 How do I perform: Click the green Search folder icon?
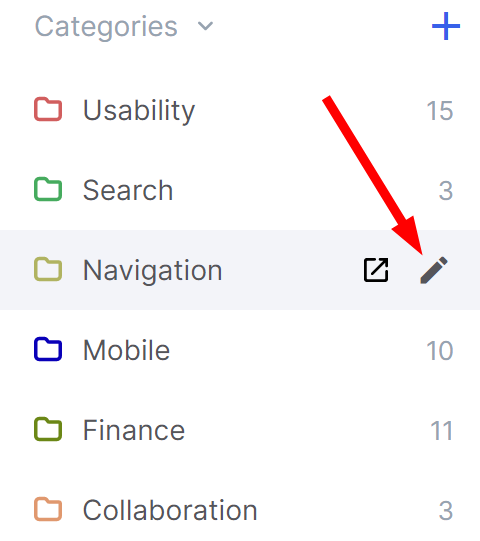[x=48, y=189]
